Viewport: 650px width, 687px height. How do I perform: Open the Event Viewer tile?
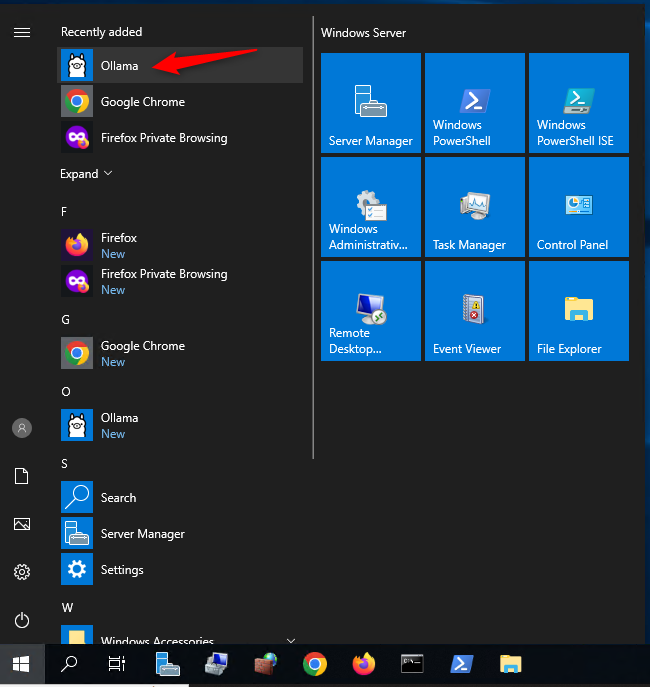click(x=475, y=311)
